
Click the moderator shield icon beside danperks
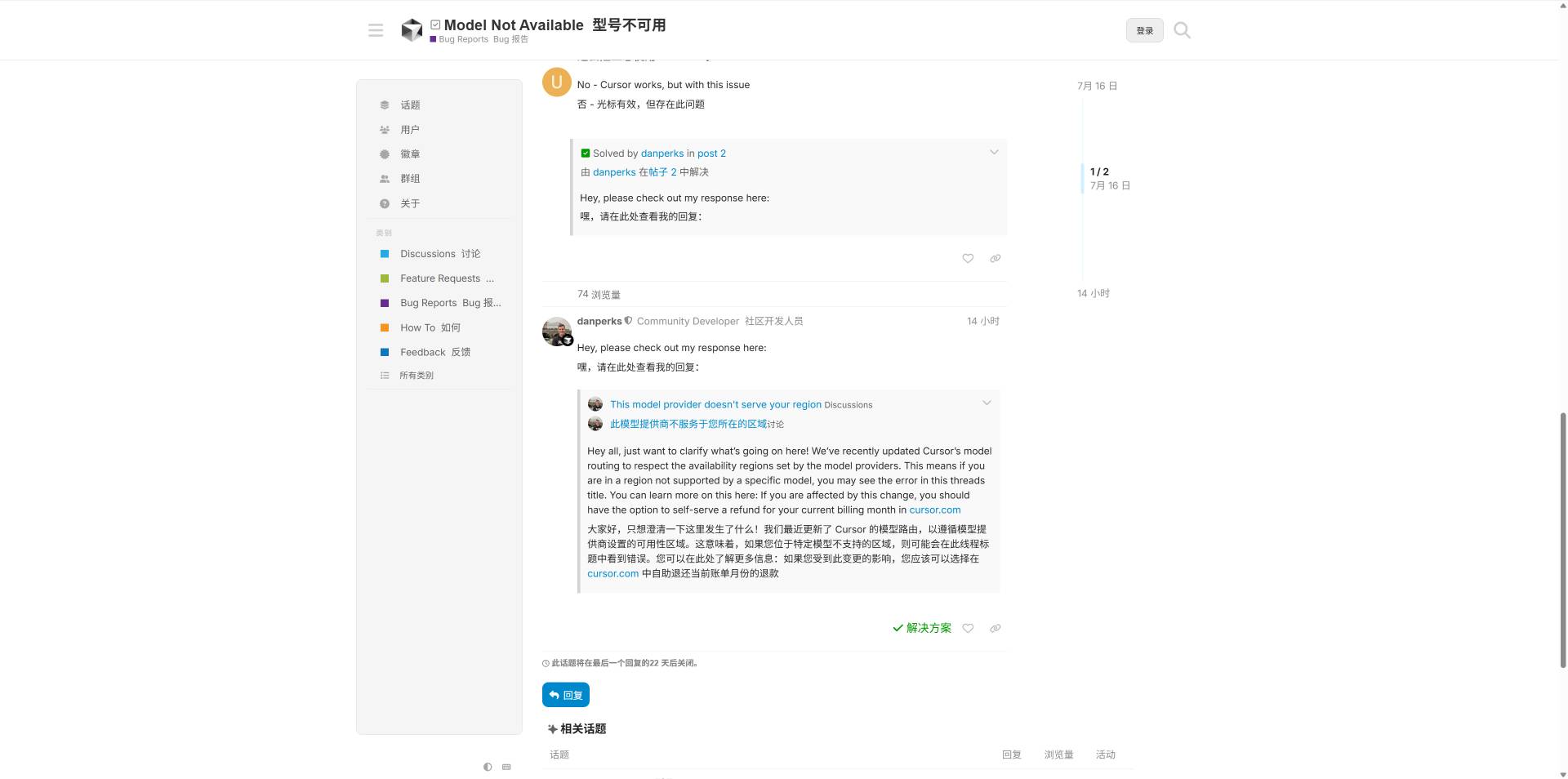(628, 321)
